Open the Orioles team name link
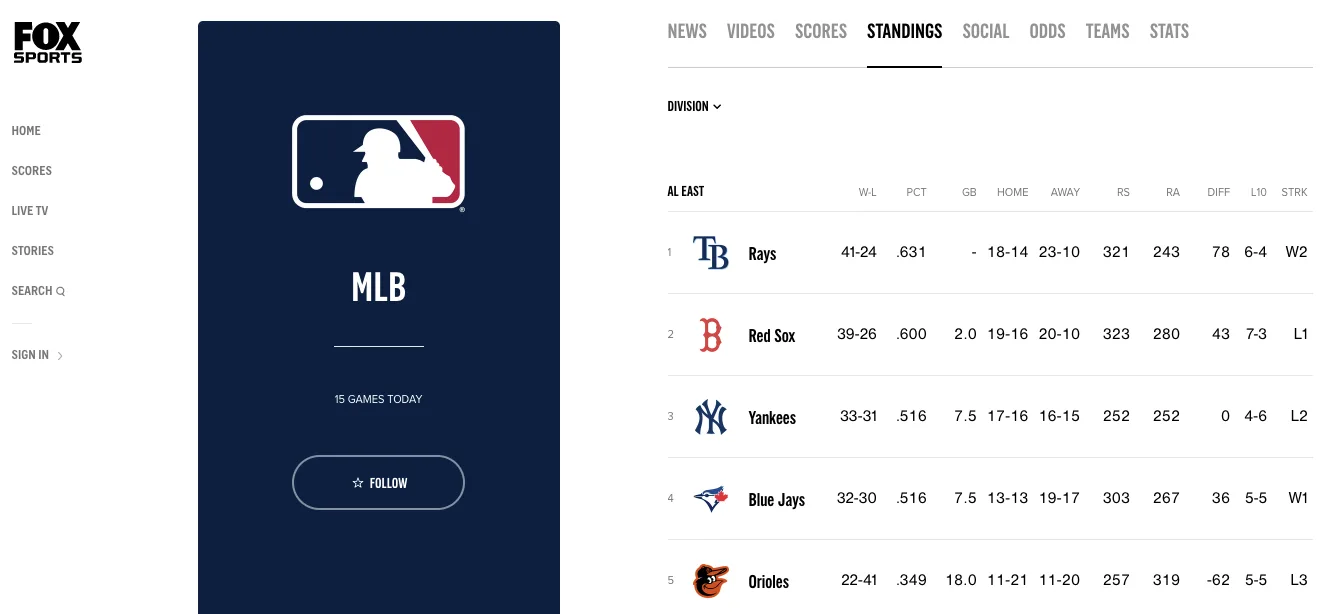The height and width of the screenshot is (614, 1336). pyautogui.click(x=769, y=582)
